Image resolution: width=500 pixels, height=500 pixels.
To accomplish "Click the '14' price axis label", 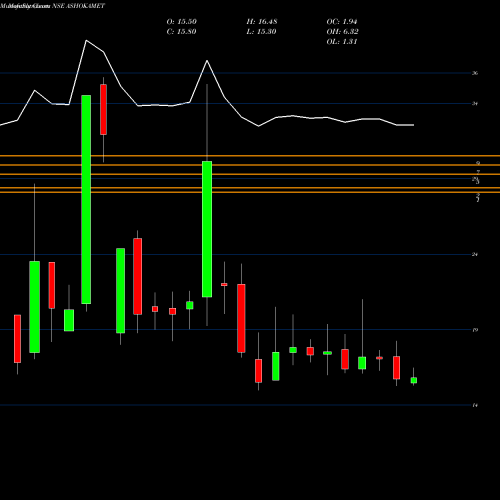I will [475, 405].
